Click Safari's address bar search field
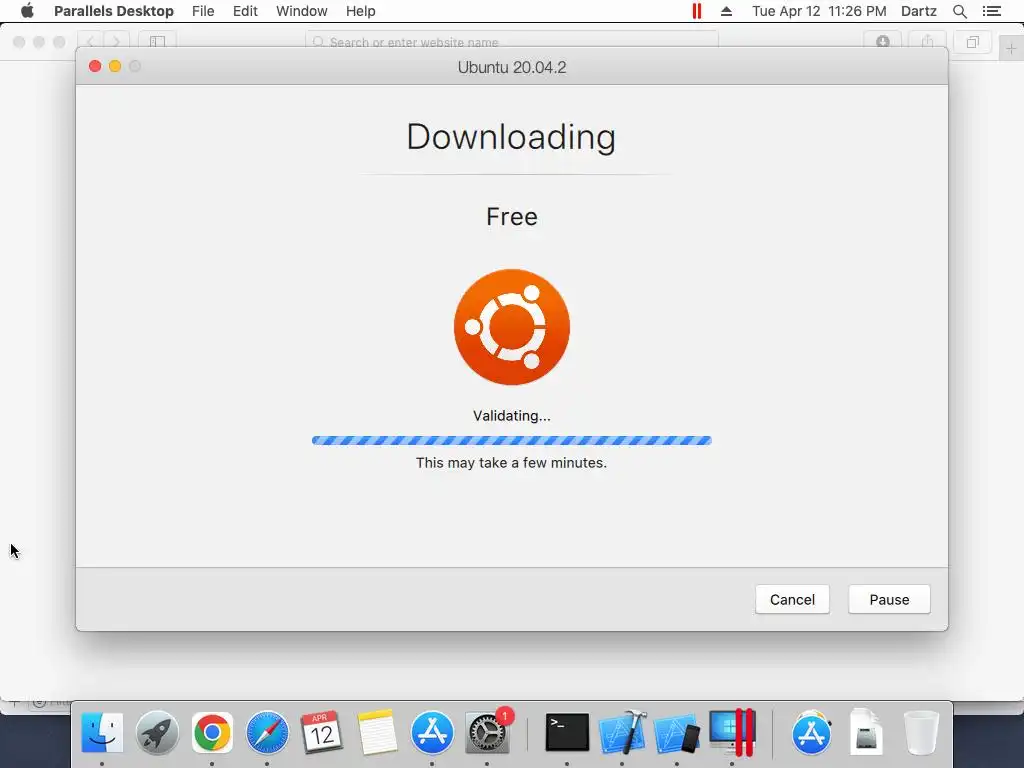Viewport: 1024px width, 768px height. (x=512, y=42)
